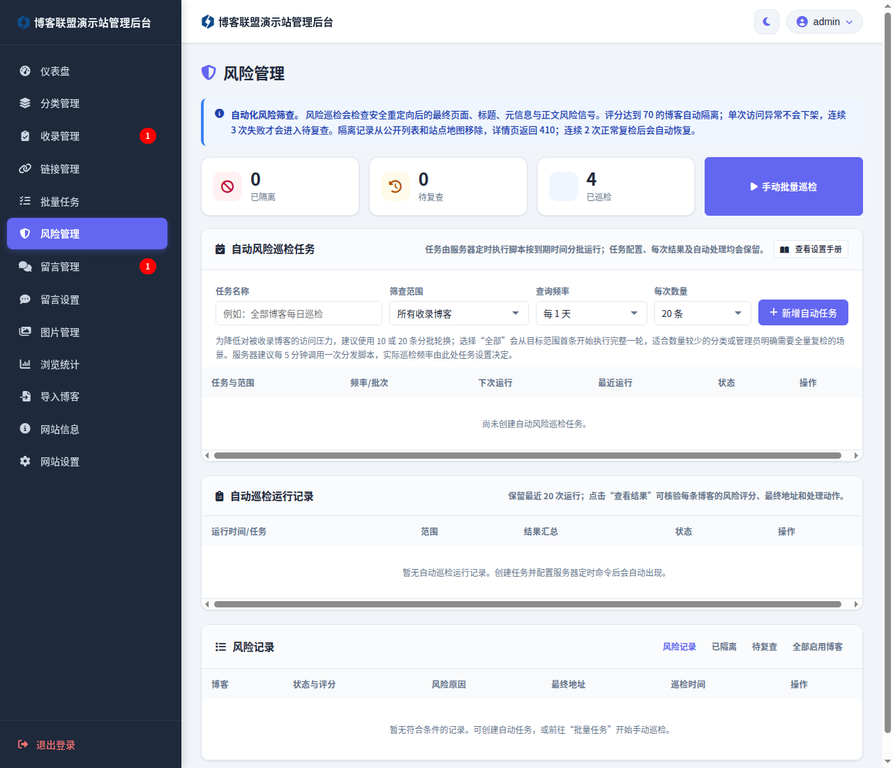This screenshot has width=893, height=768.
Task: Open the 查看设置手册 manual button
Action: [x=810, y=249]
